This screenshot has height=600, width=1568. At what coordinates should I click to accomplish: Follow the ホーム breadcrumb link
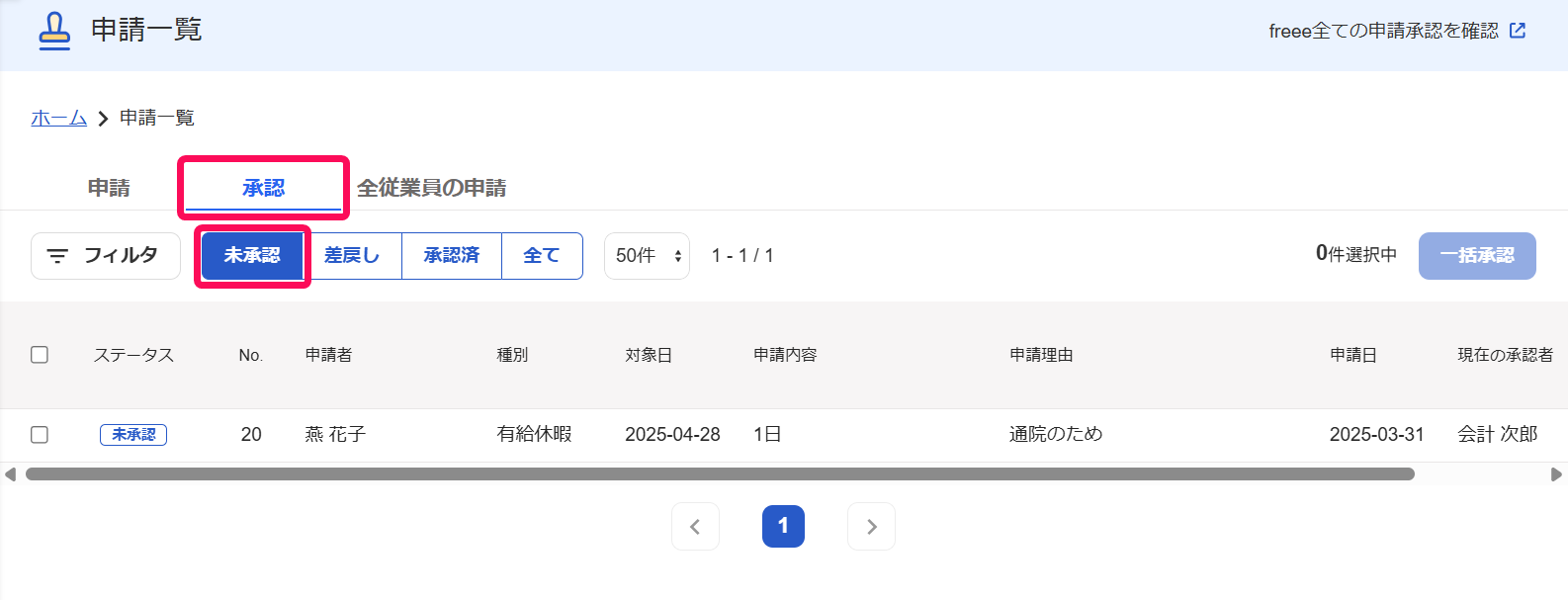(x=59, y=118)
